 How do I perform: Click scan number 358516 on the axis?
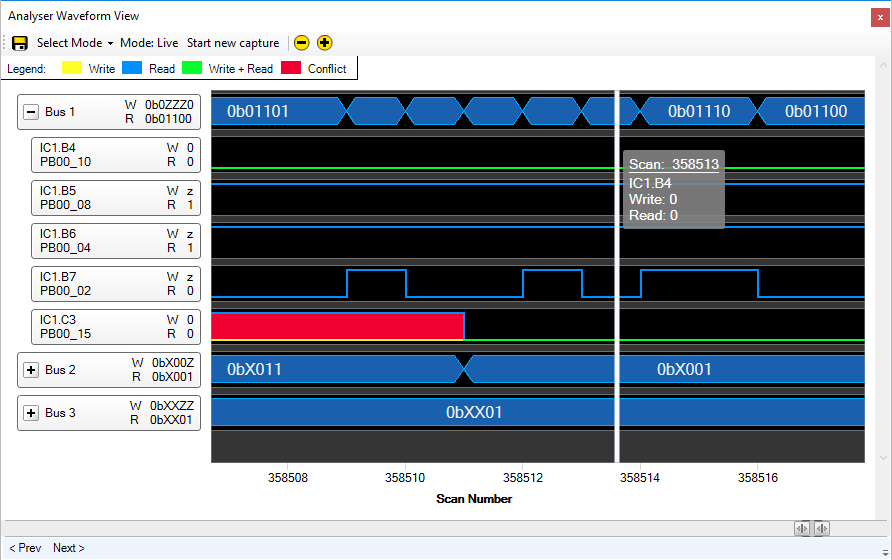[x=758, y=478]
